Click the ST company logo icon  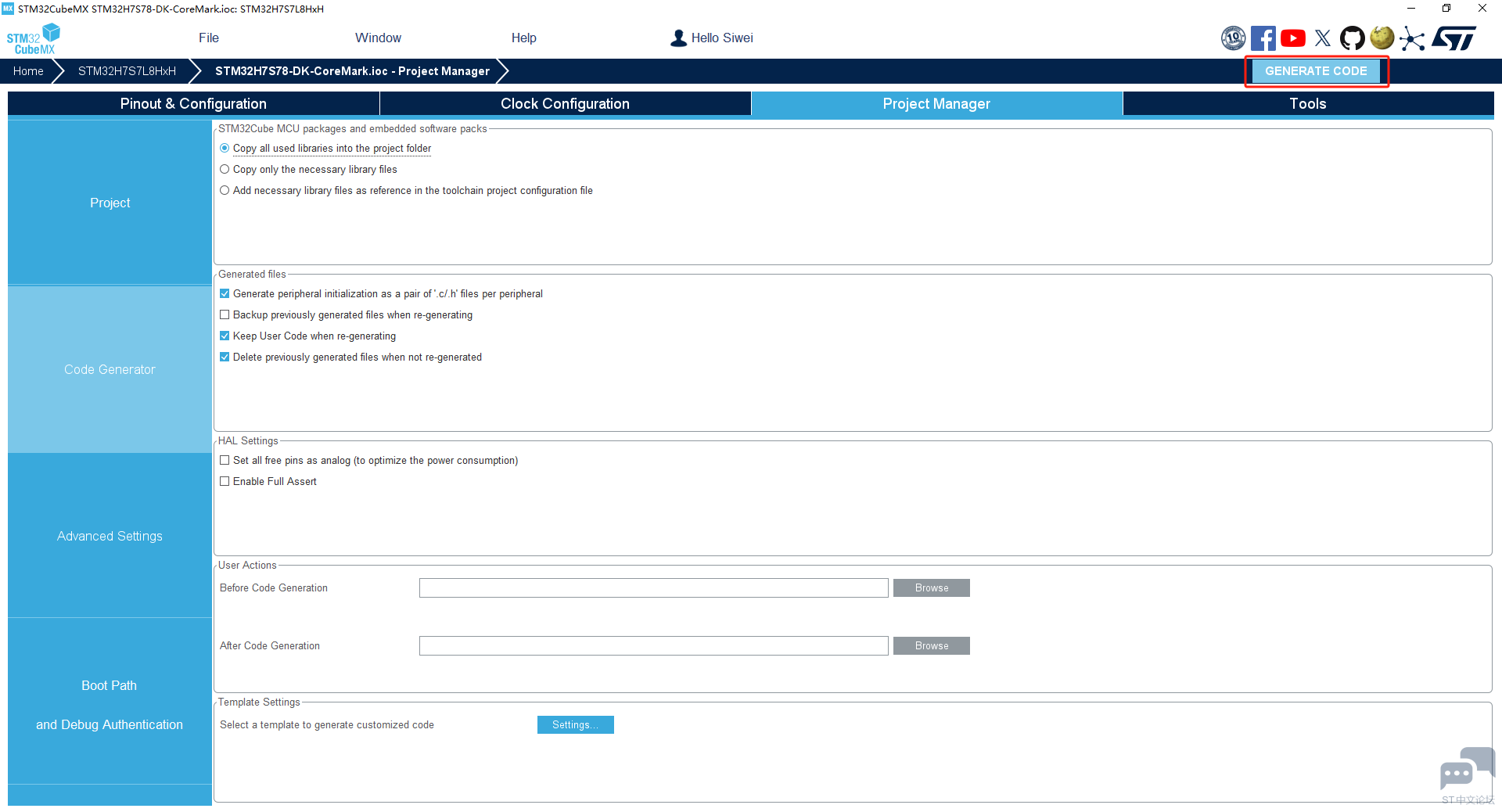click(1453, 38)
